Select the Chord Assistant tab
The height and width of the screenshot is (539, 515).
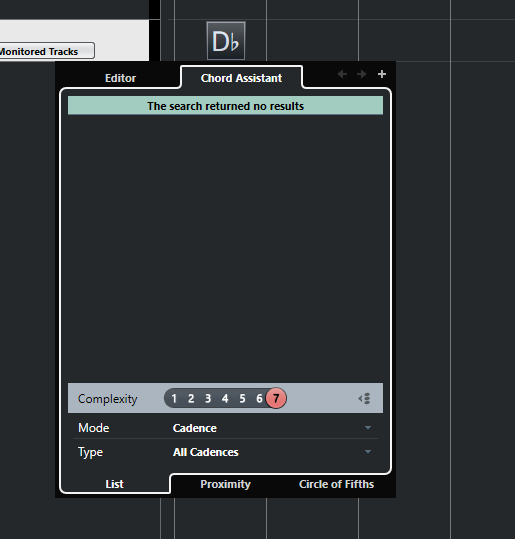coord(241,78)
